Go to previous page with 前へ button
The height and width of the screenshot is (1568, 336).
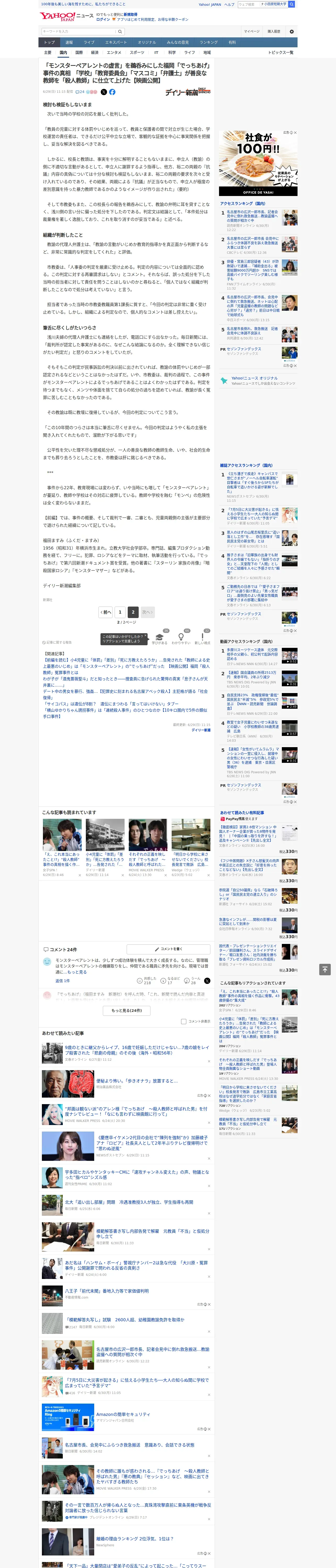pos(105,612)
